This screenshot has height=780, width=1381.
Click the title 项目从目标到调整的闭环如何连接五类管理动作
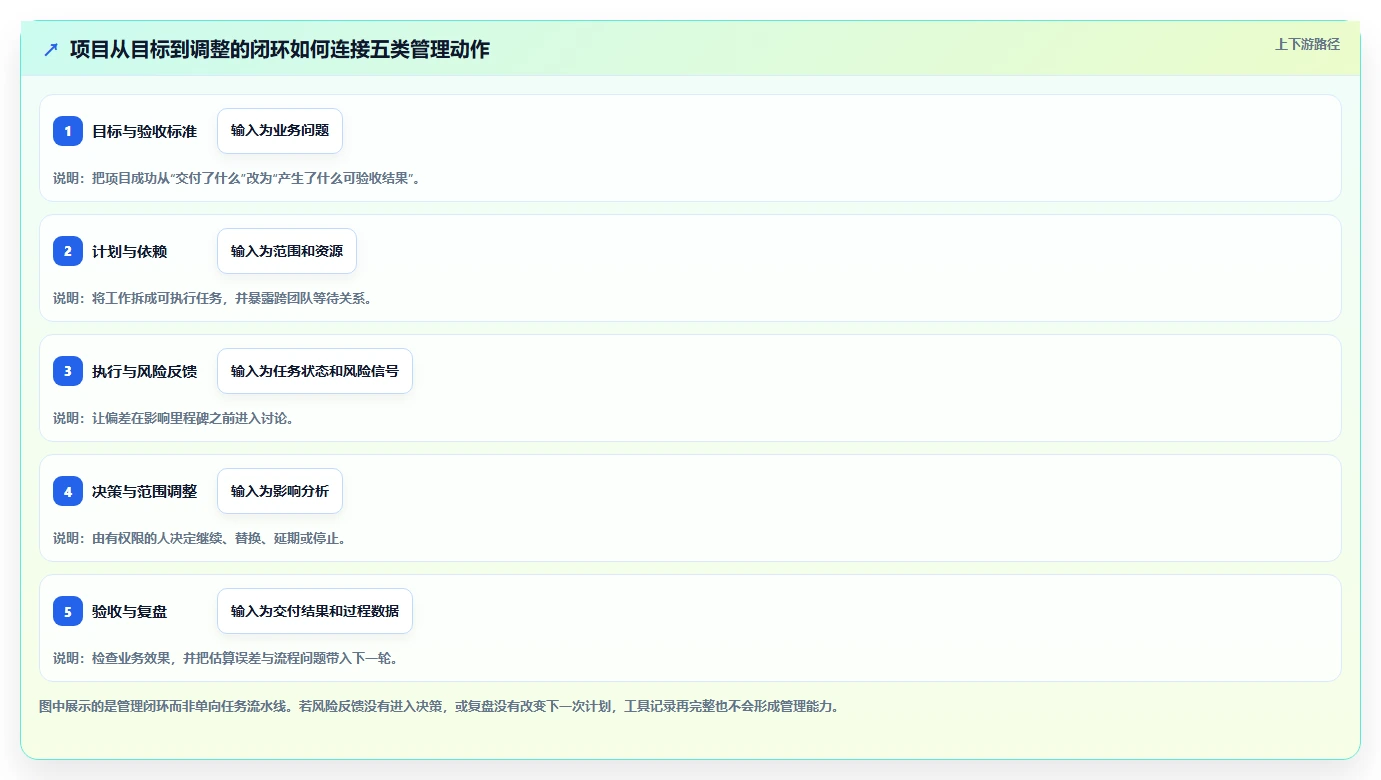tap(280, 49)
